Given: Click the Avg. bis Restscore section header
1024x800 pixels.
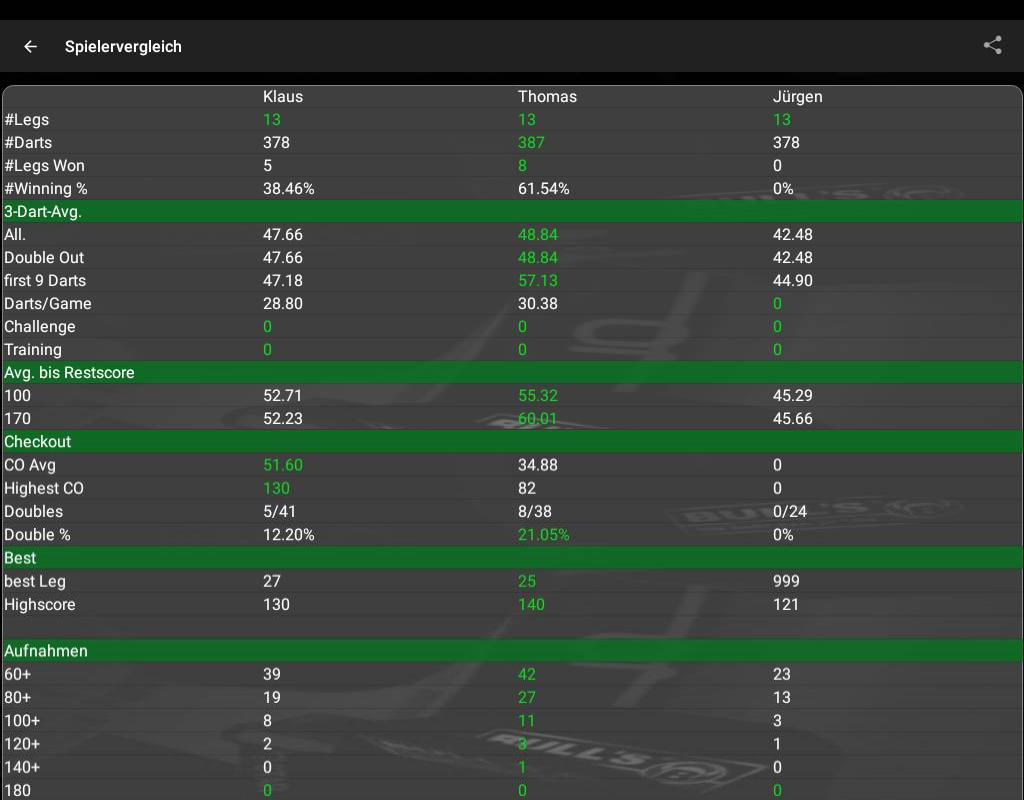Looking at the screenshot, I should pyautogui.click(x=69, y=372).
